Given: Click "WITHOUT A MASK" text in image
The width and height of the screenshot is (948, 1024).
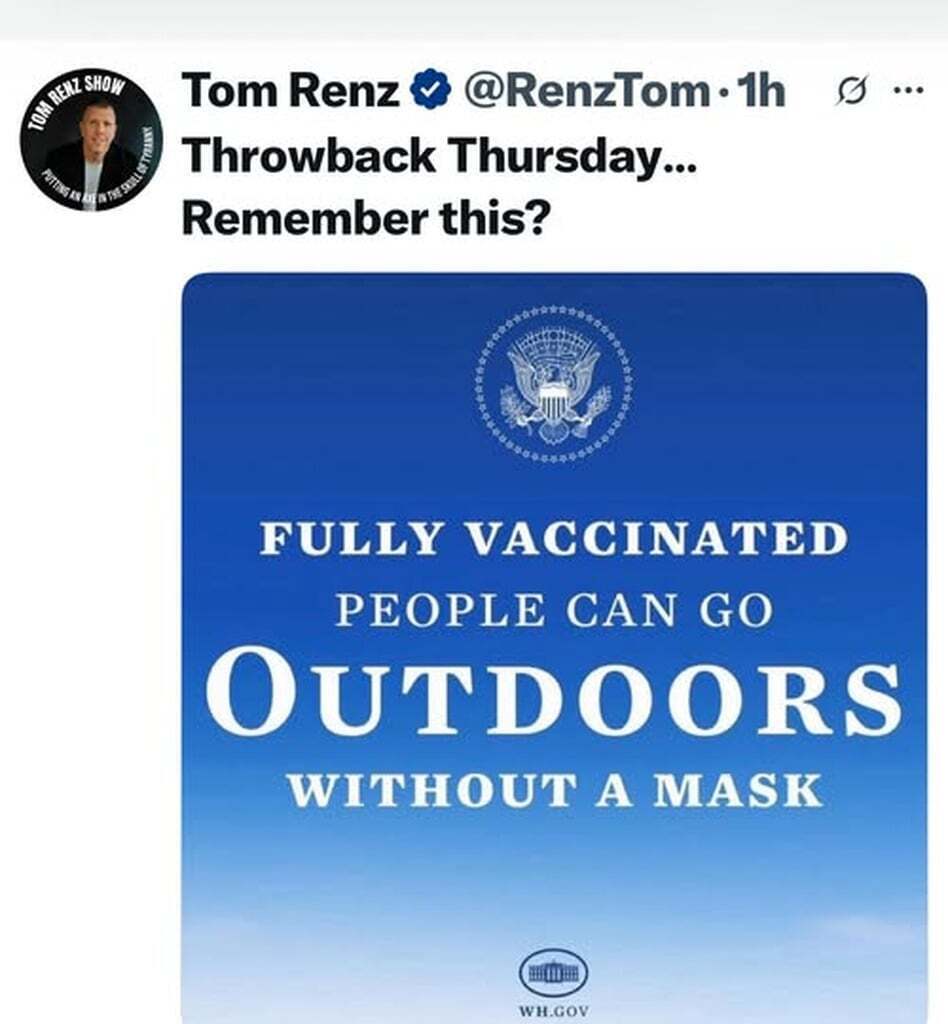Looking at the screenshot, I should pos(553,790).
